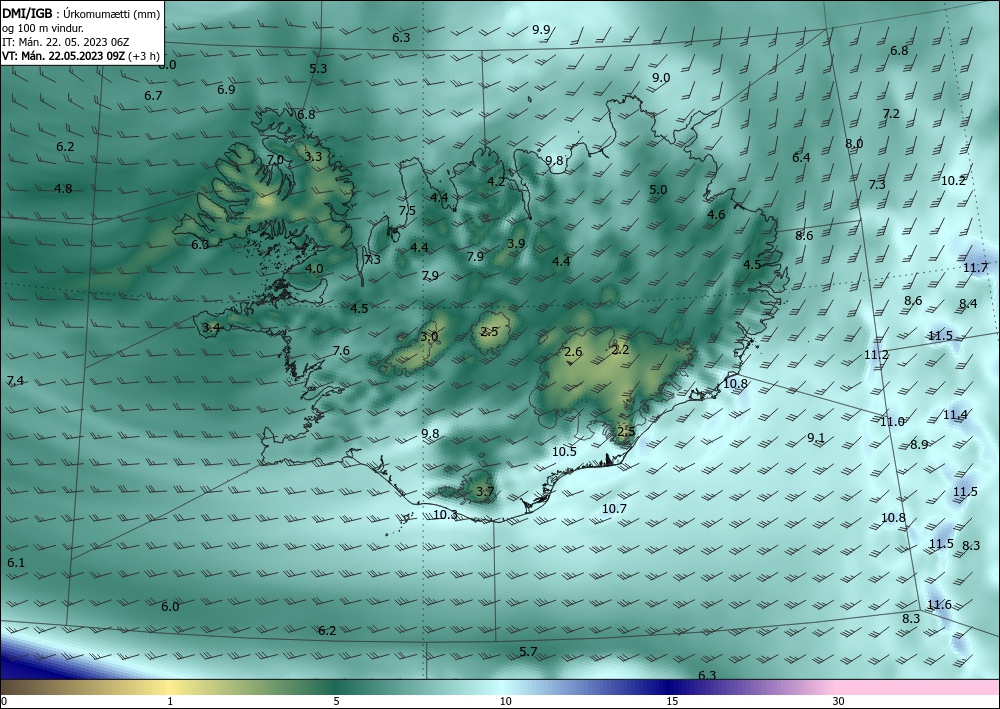
Task: Click the map value '3.0'
Action: click(429, 337)
